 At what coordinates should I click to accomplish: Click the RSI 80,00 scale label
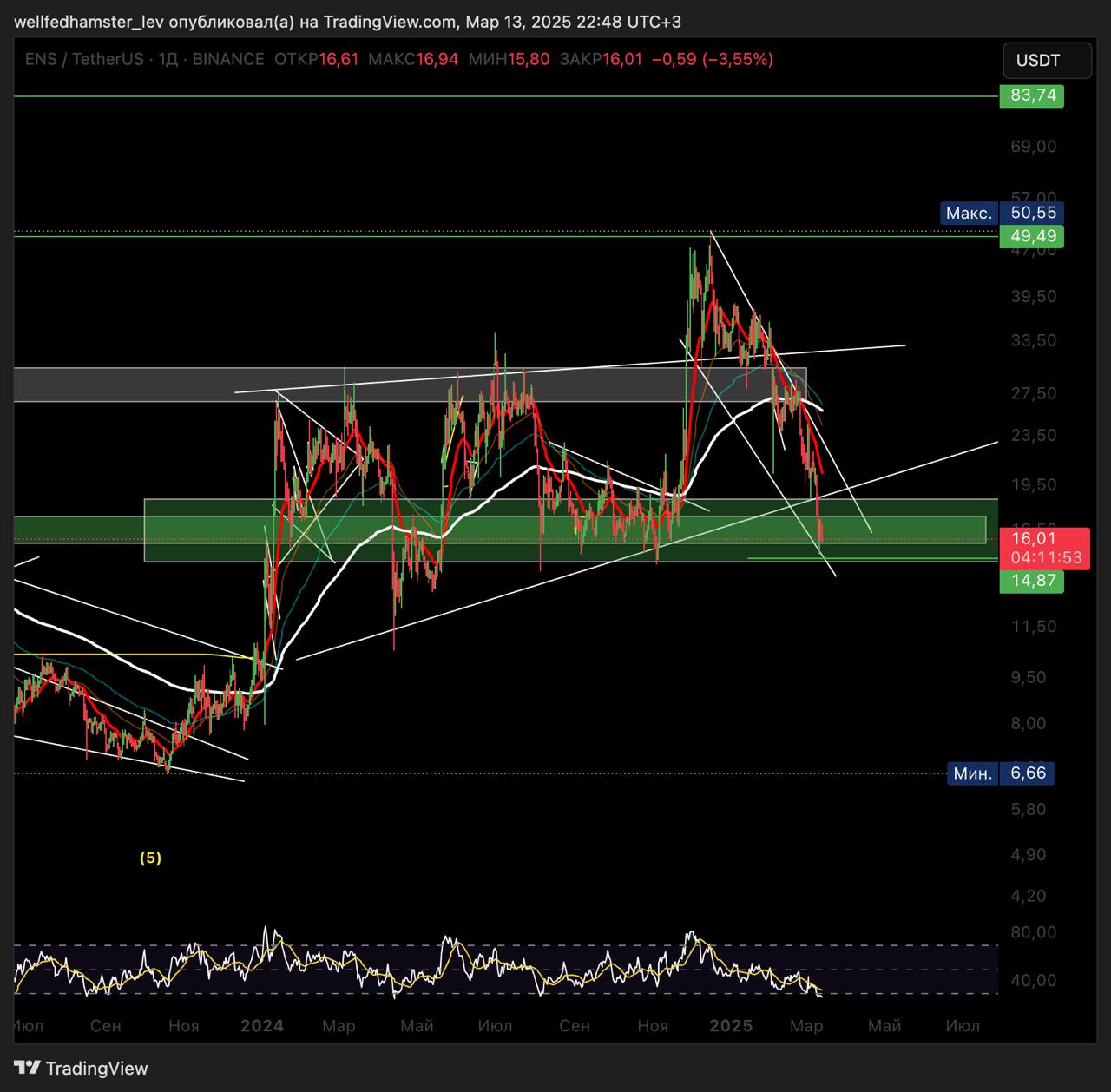1033,933
